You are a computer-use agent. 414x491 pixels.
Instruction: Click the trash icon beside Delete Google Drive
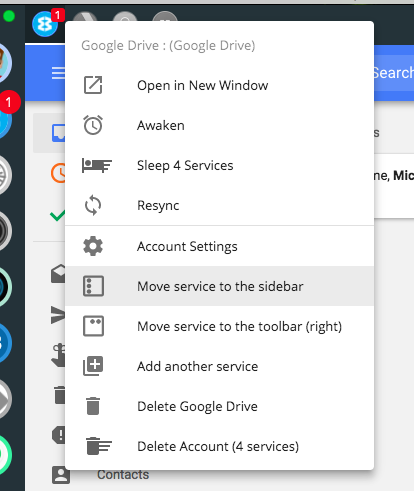click(x=93, y=406)
